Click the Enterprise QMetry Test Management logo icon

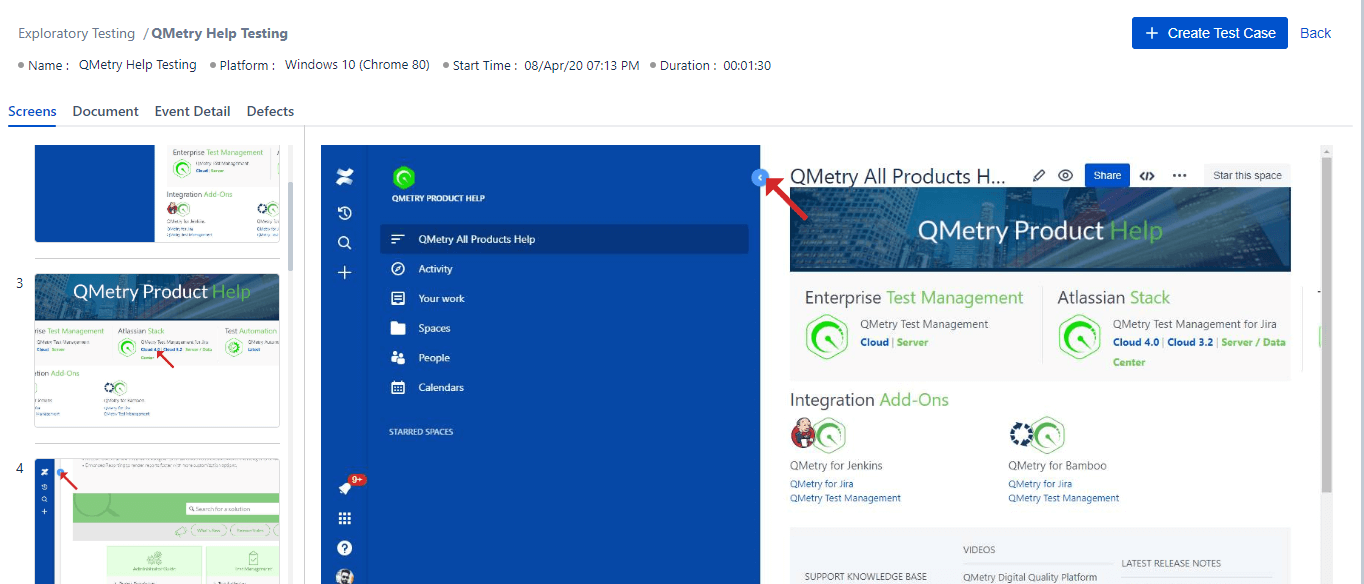click(x=827, y=337)
